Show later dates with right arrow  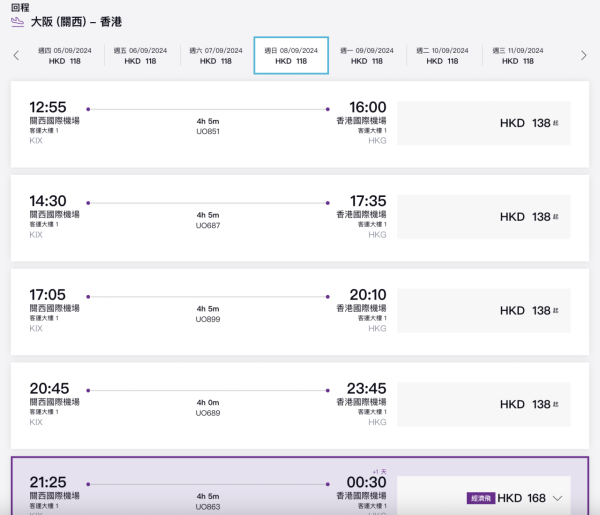583,55
